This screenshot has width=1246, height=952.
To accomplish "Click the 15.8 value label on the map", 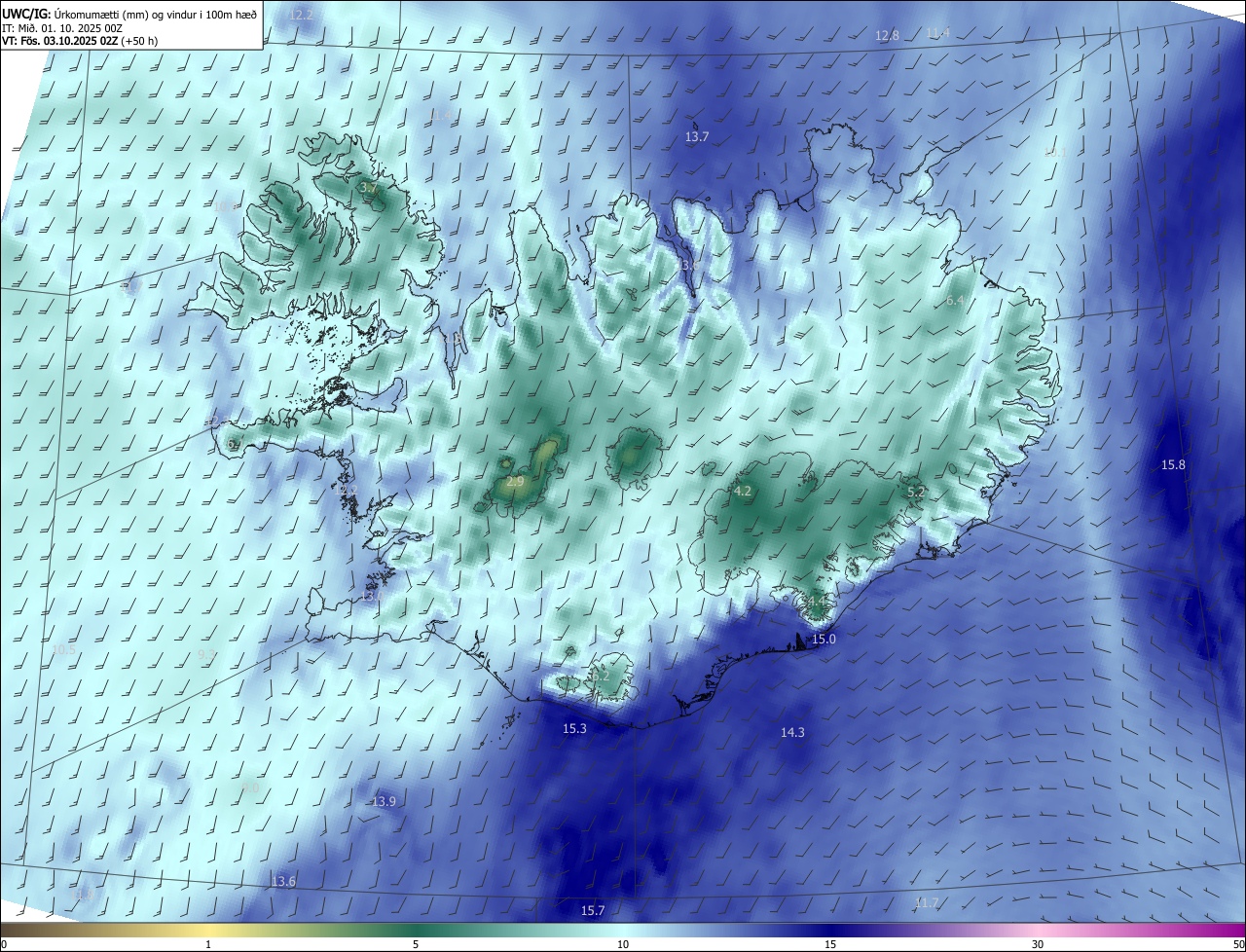I will (x=1174, y=464).
